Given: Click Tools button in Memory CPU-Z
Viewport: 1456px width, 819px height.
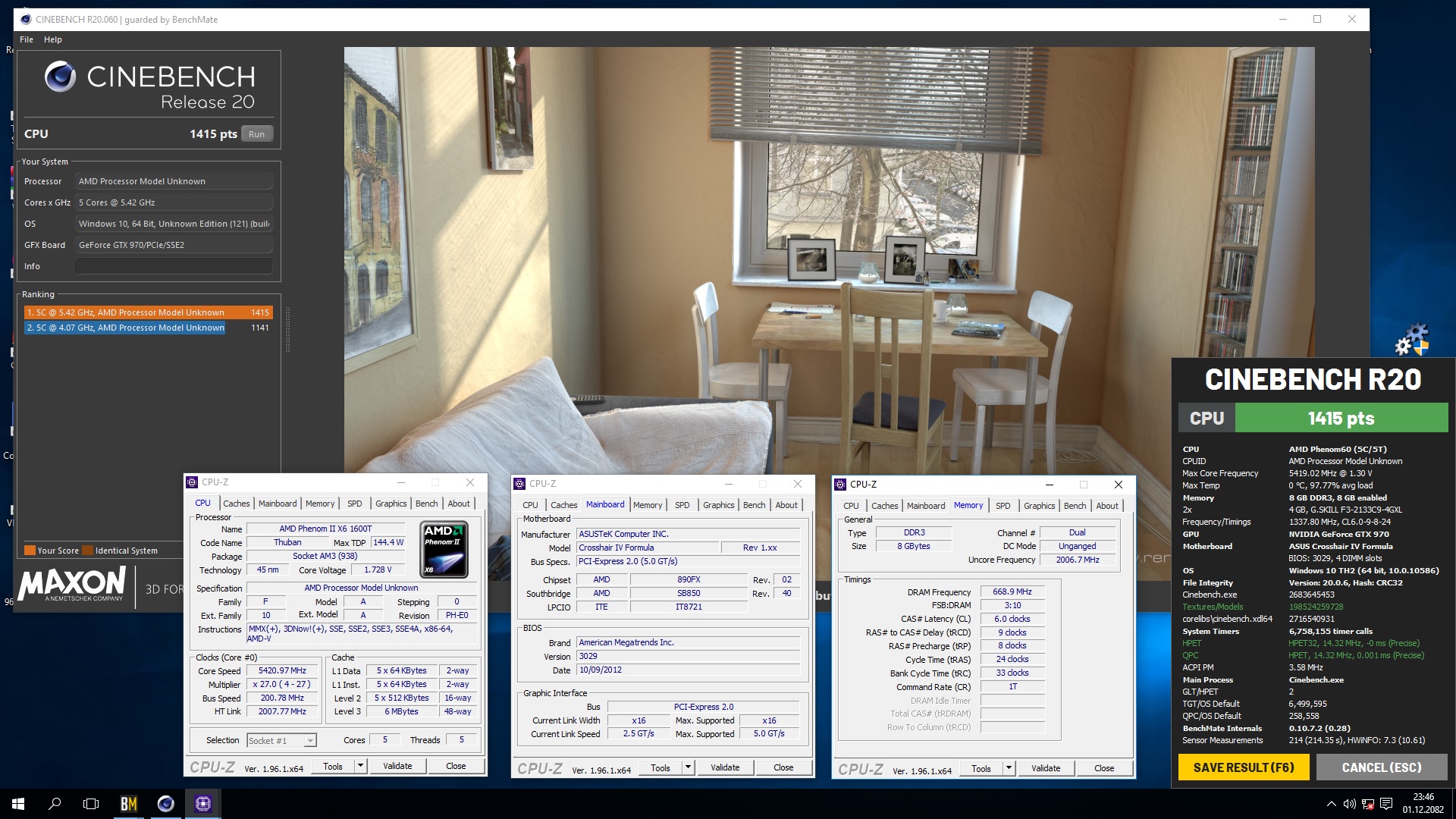Looking at the screenshot, I should coord(981,769).
